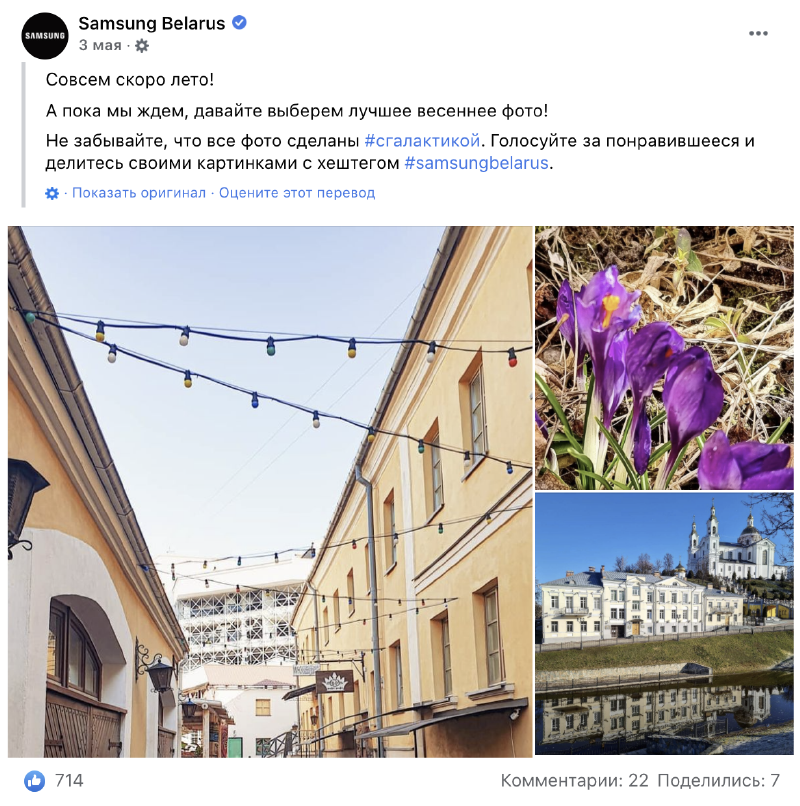Open the purple crocus flowers photo
Screen dimensions: 800x806
tap(664, 358)
